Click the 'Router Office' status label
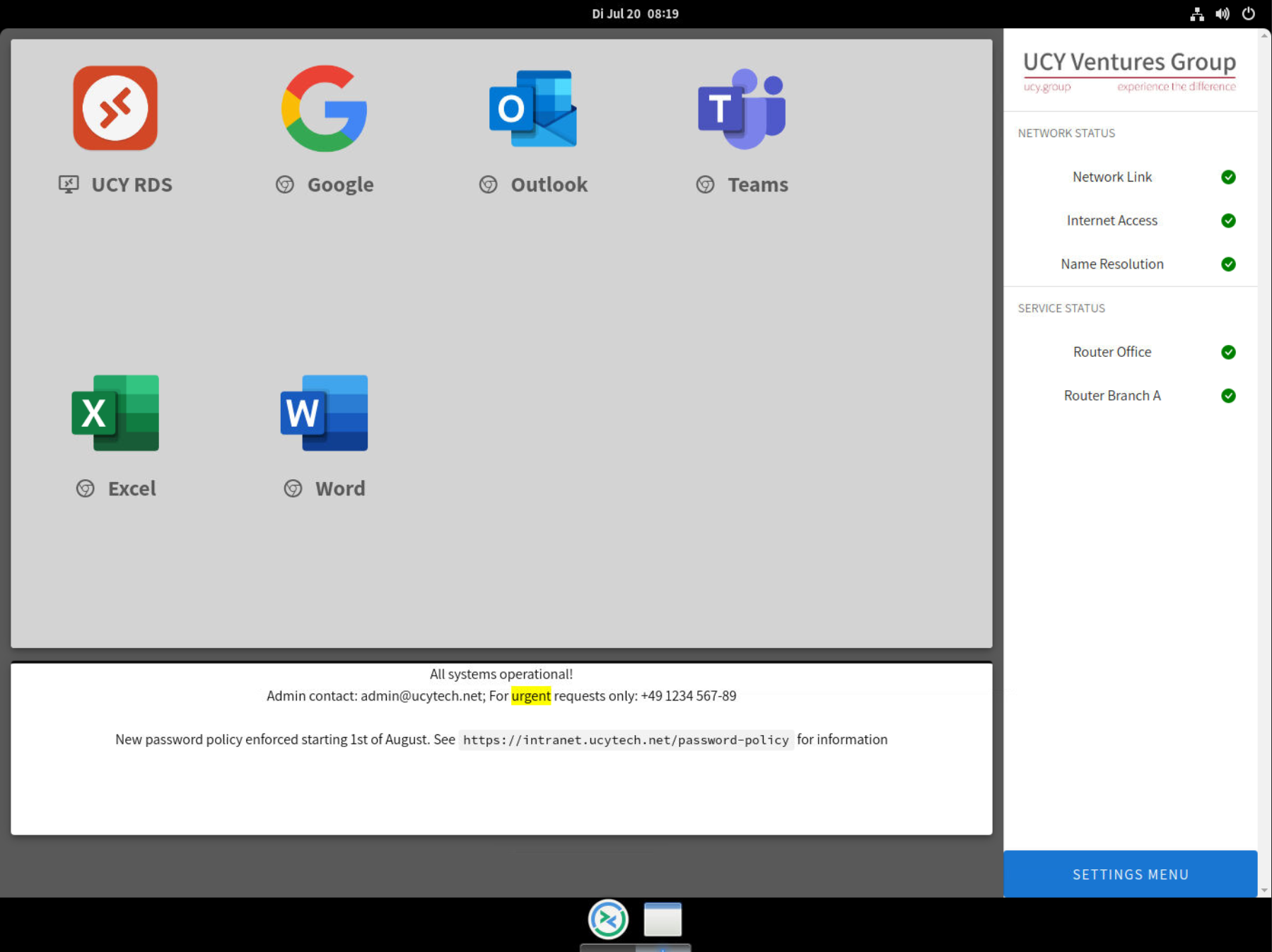The height and width of the screenshot is (952, 1272). coord(1112,352)
